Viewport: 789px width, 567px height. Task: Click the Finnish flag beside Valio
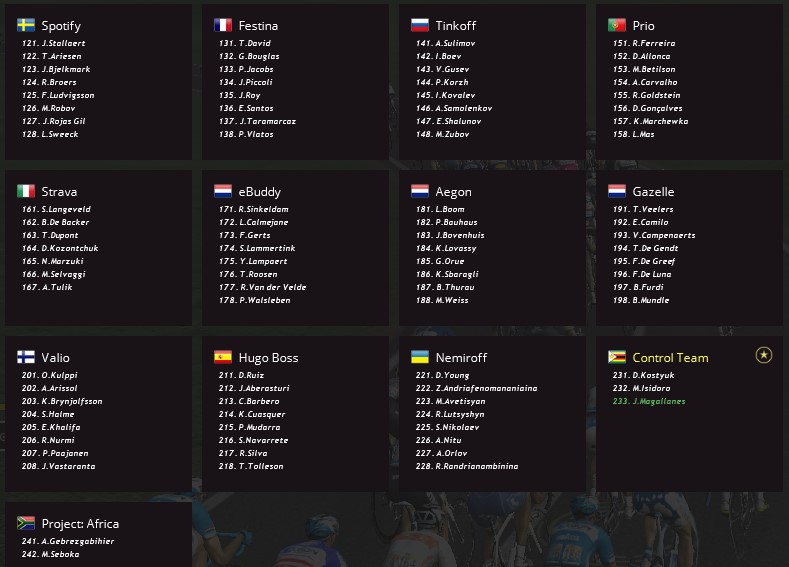point(26,357)
